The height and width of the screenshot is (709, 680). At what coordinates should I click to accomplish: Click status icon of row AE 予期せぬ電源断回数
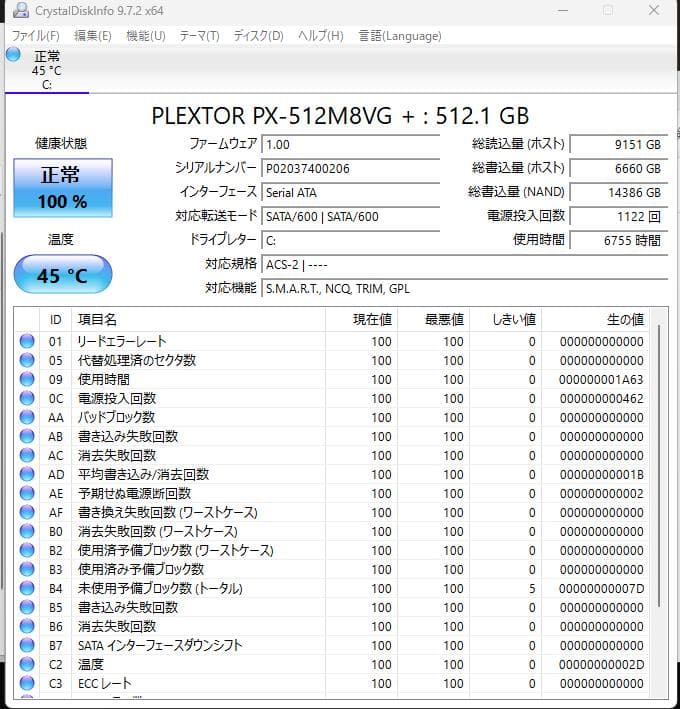tap(27, 493)
